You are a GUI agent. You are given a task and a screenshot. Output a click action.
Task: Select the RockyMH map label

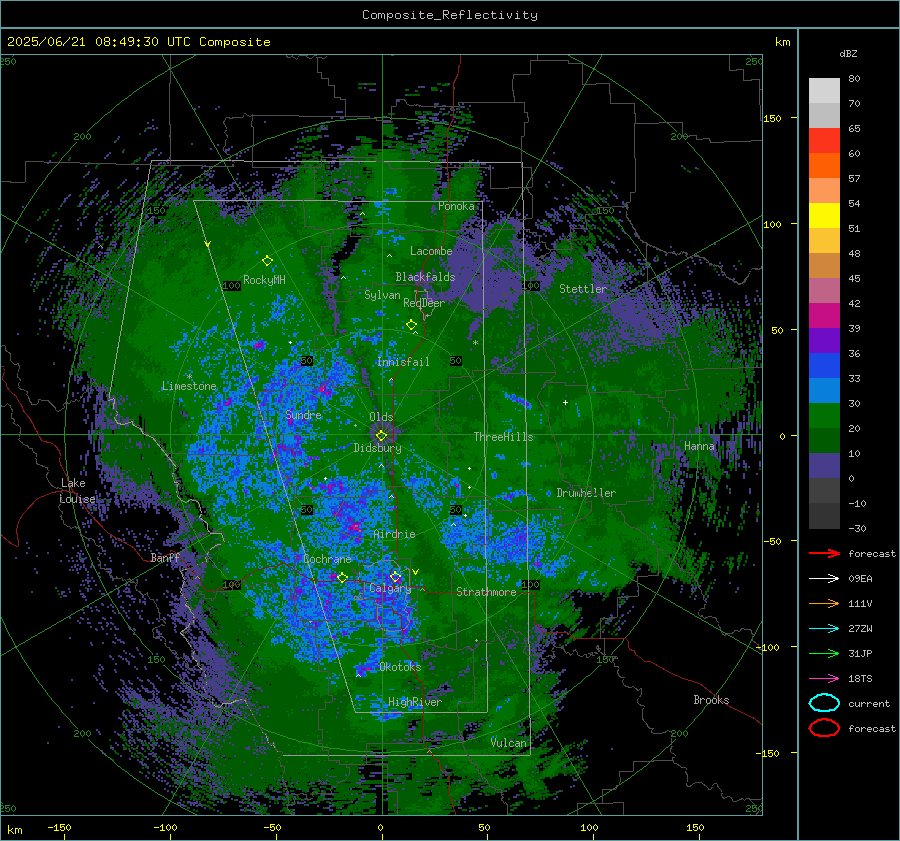pyautogui.click(x=264, y=280)
